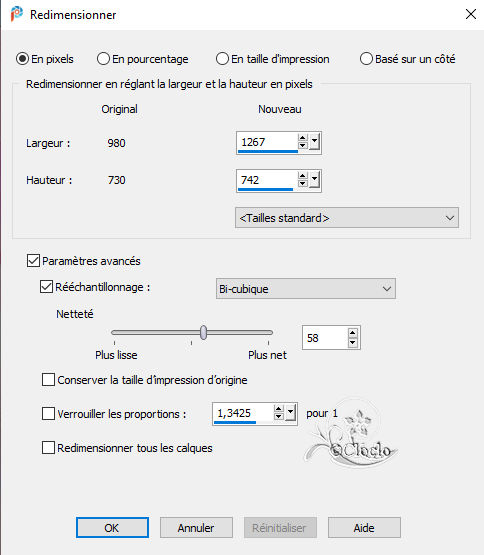Open the Largeur slider dropdown arrow

[314, 142]
